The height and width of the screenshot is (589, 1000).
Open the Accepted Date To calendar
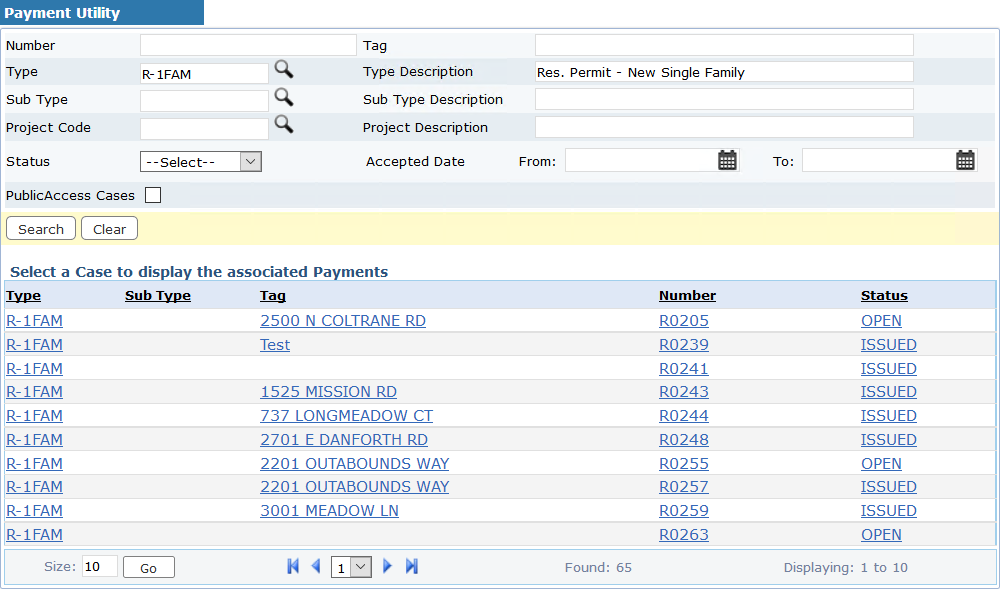click(x=965, y=160)
